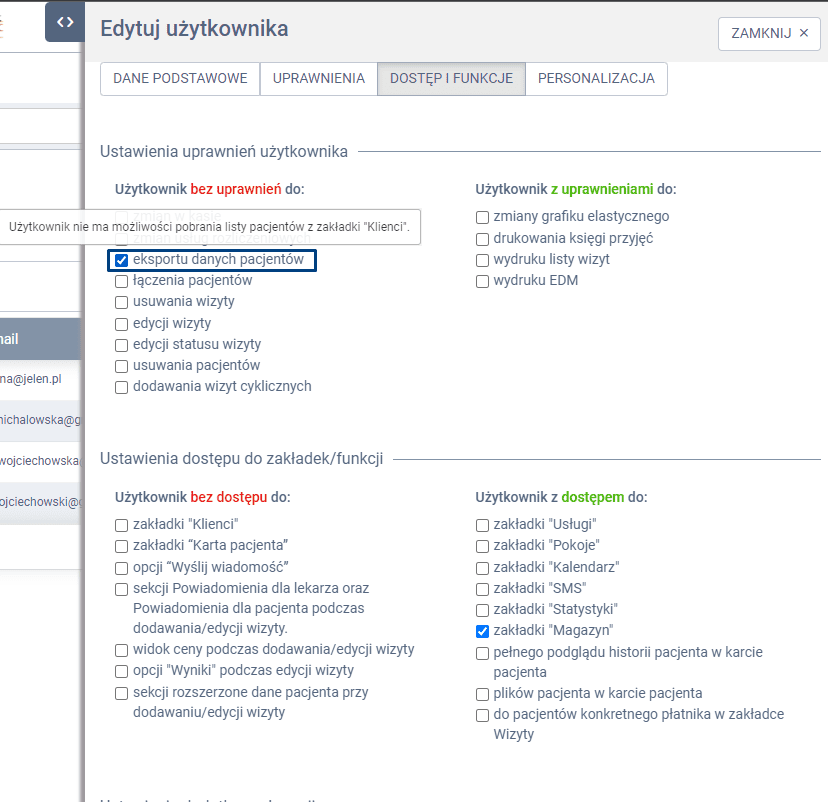Viewport: 828px width, 802px height.
Task: Close the dialog with ZAMKNIJ button
Action: (x=769, y=33)
